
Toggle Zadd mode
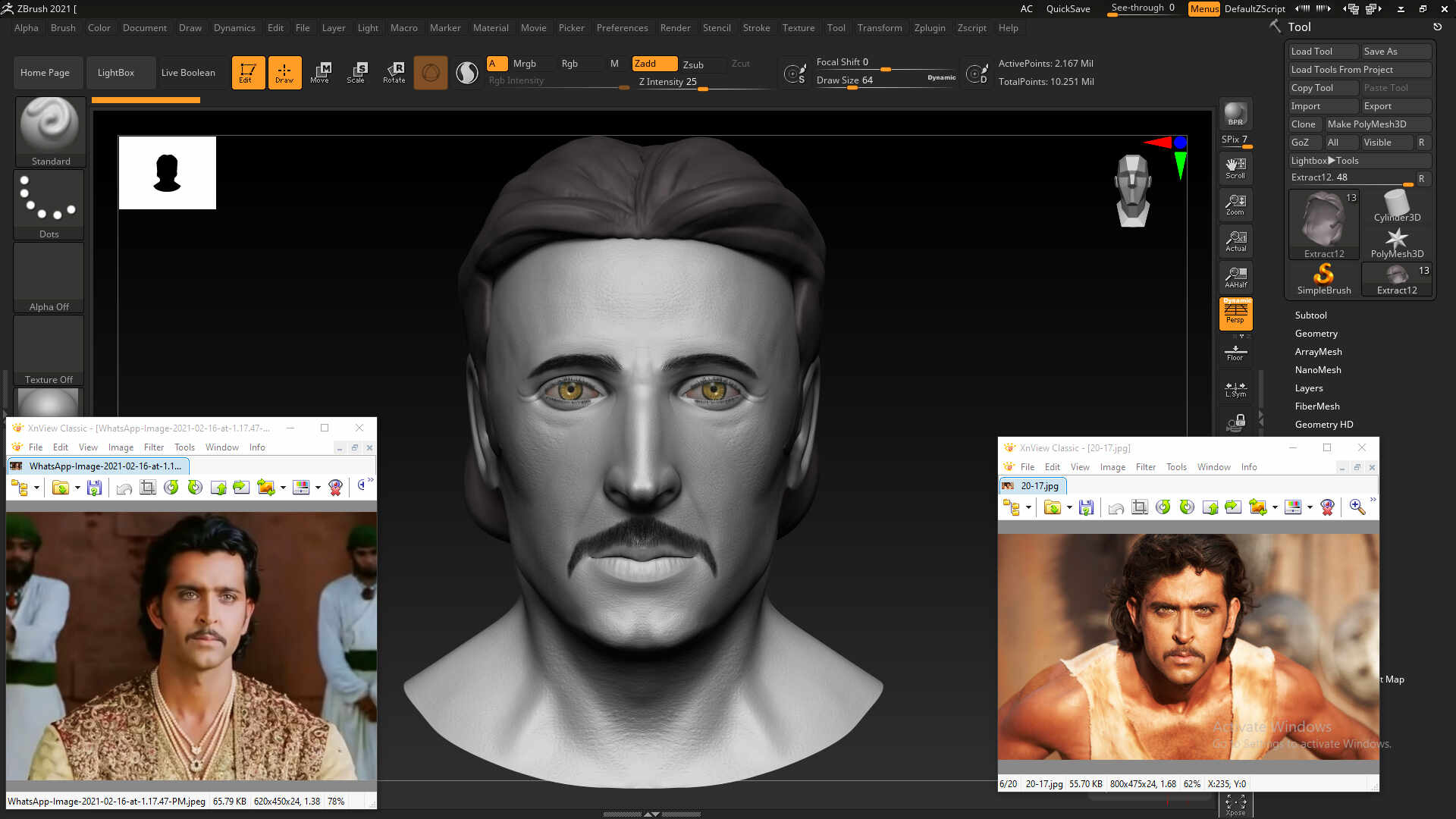tap(654, 64)
